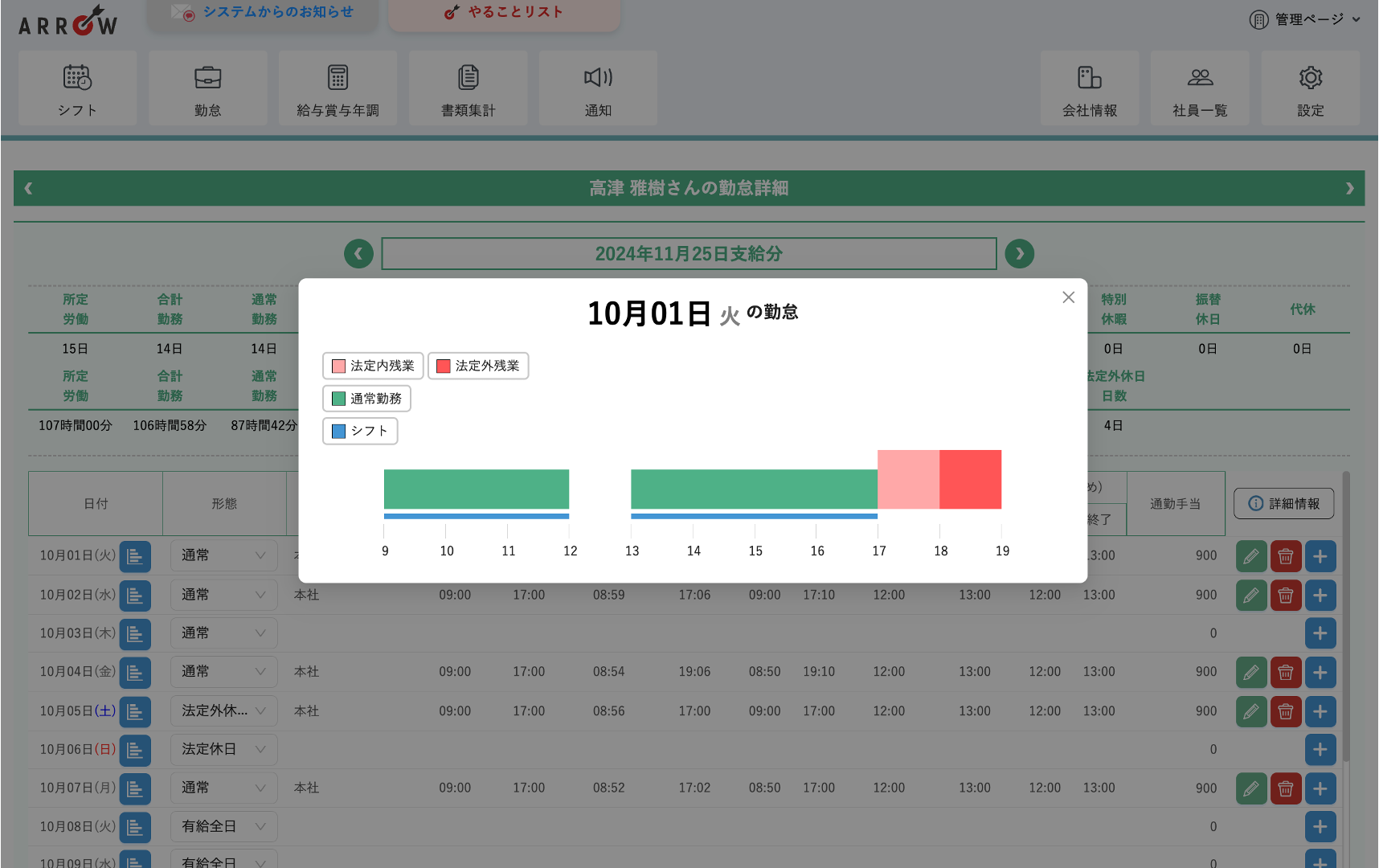Toggle 法定外残業 legend item
The image size is (1379, 868).
click(478, 366)
